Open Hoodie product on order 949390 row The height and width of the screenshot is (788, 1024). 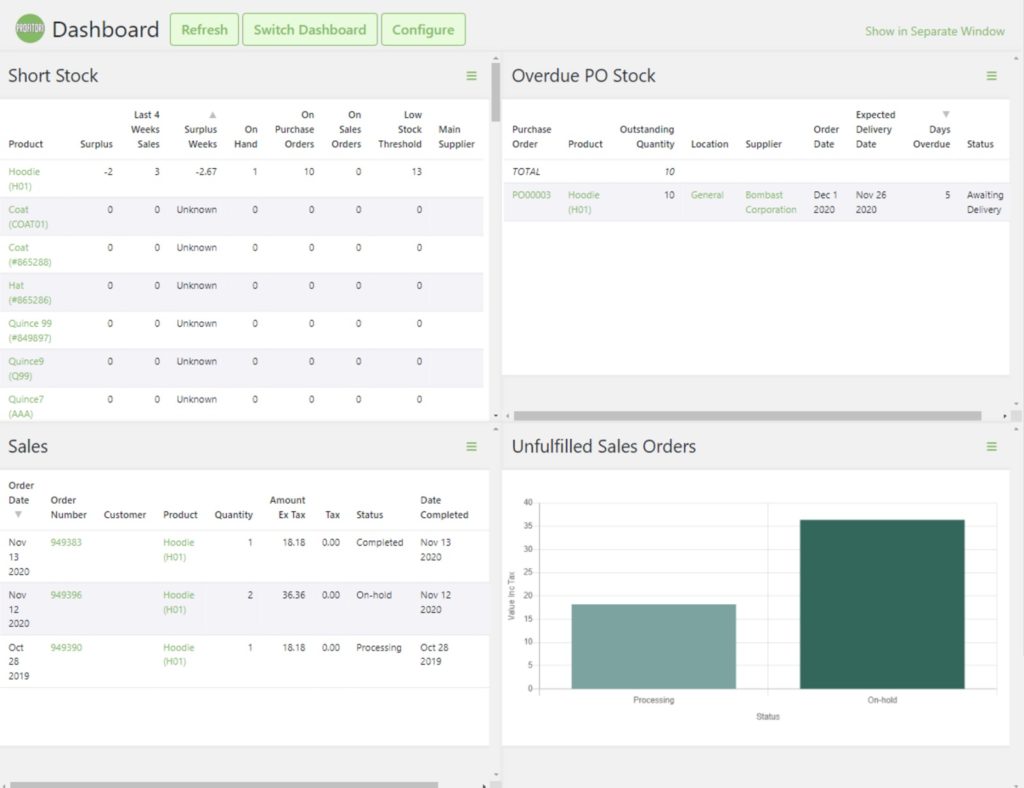(x=179, y=654)
